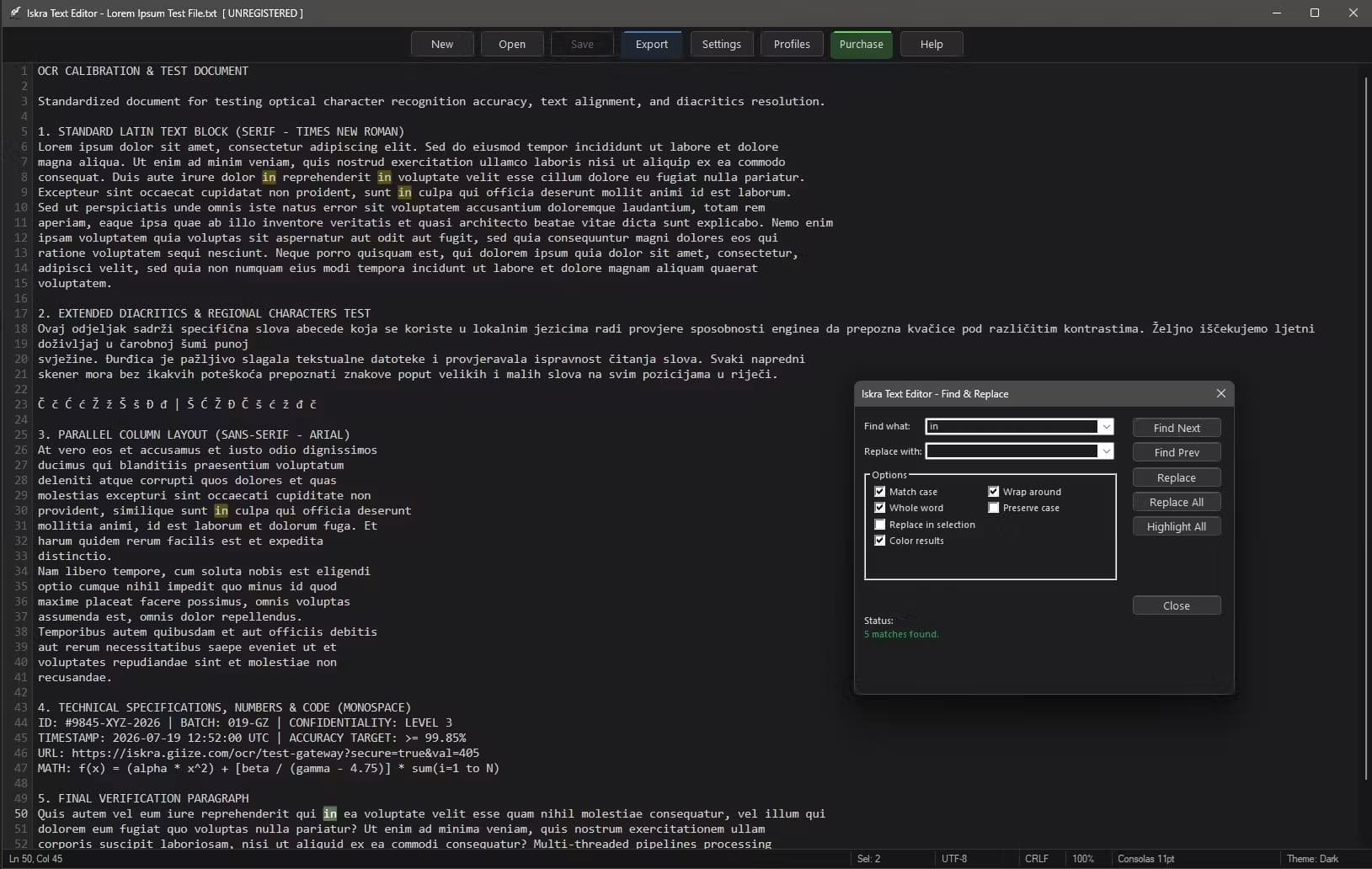This screenshot has height=869, width=1372.
Task: Expand the Find what dropdown arrow
Action: pyautogui.click(x=1106, y=427)
